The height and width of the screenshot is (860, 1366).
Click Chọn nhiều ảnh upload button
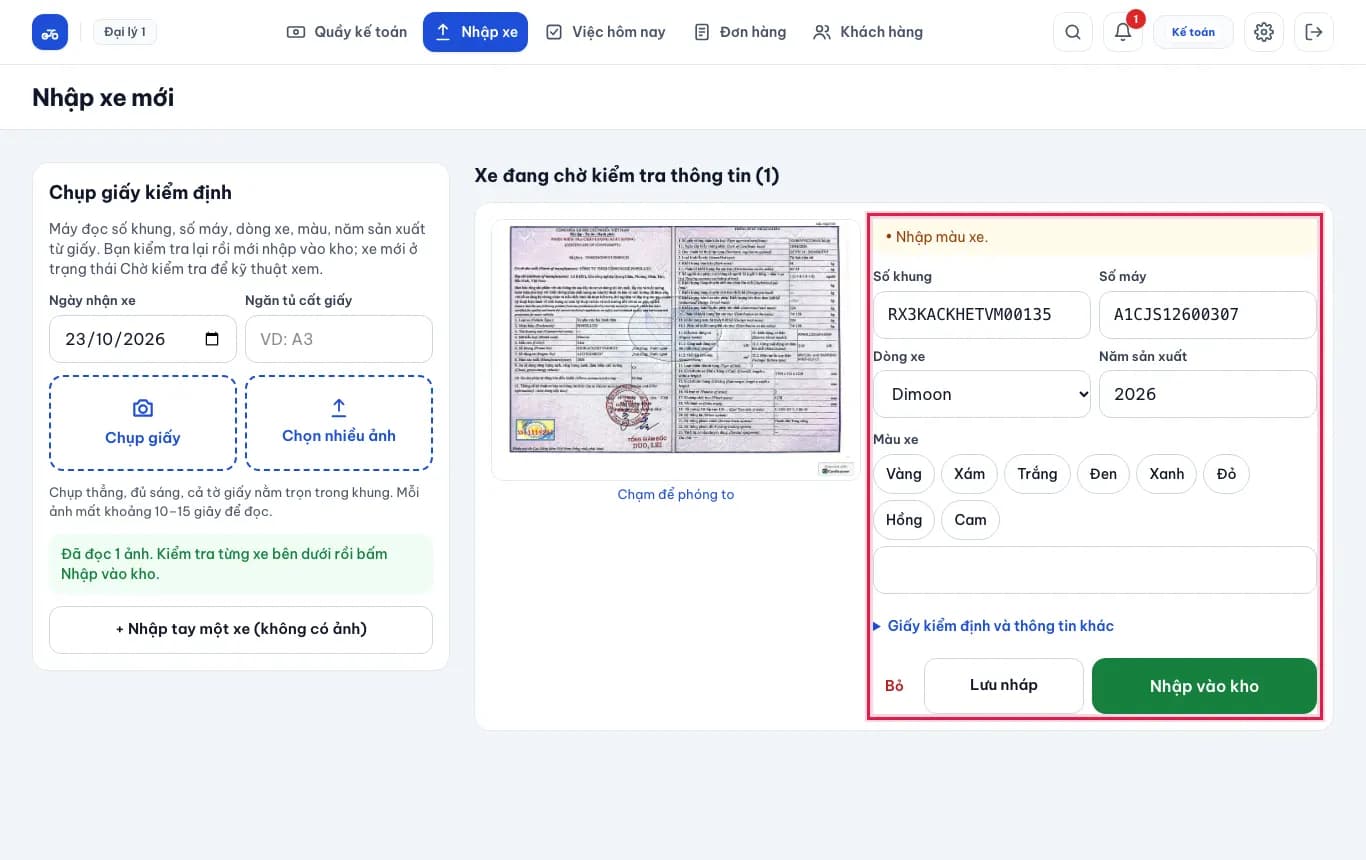click(339, 423)
